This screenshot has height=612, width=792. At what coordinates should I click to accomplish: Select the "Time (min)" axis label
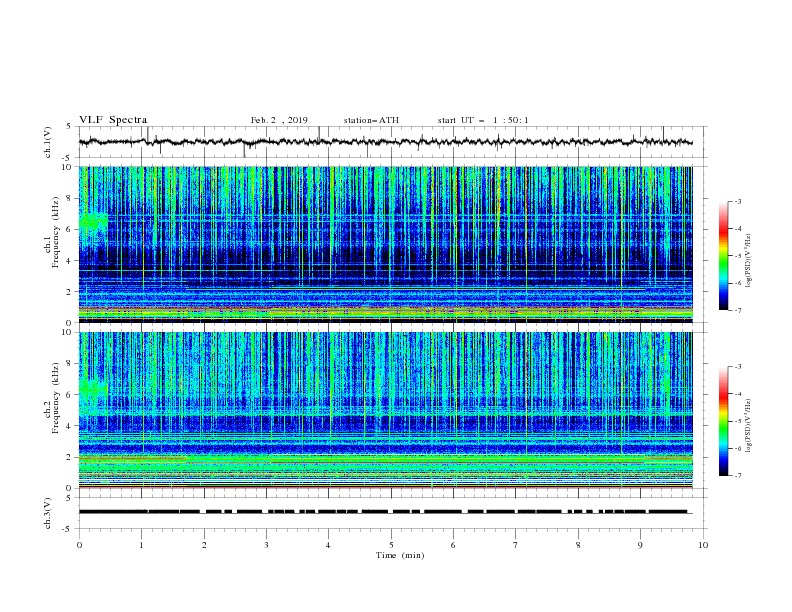click(x=400, y=555)
